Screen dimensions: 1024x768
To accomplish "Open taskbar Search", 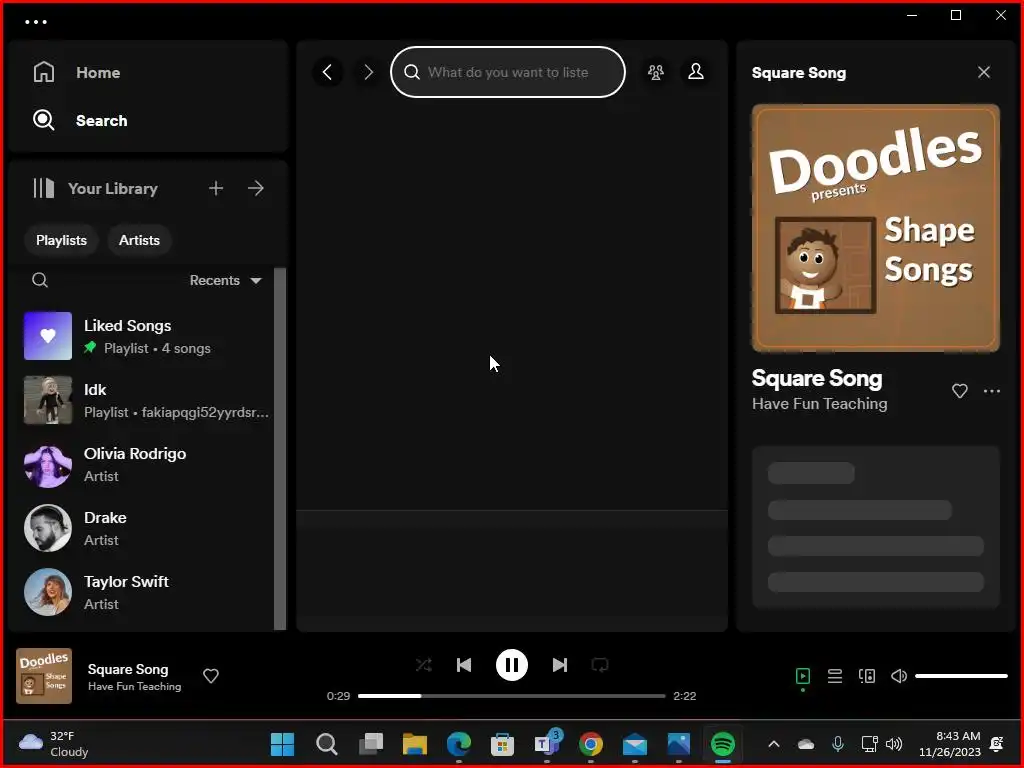I will (327, 744).
